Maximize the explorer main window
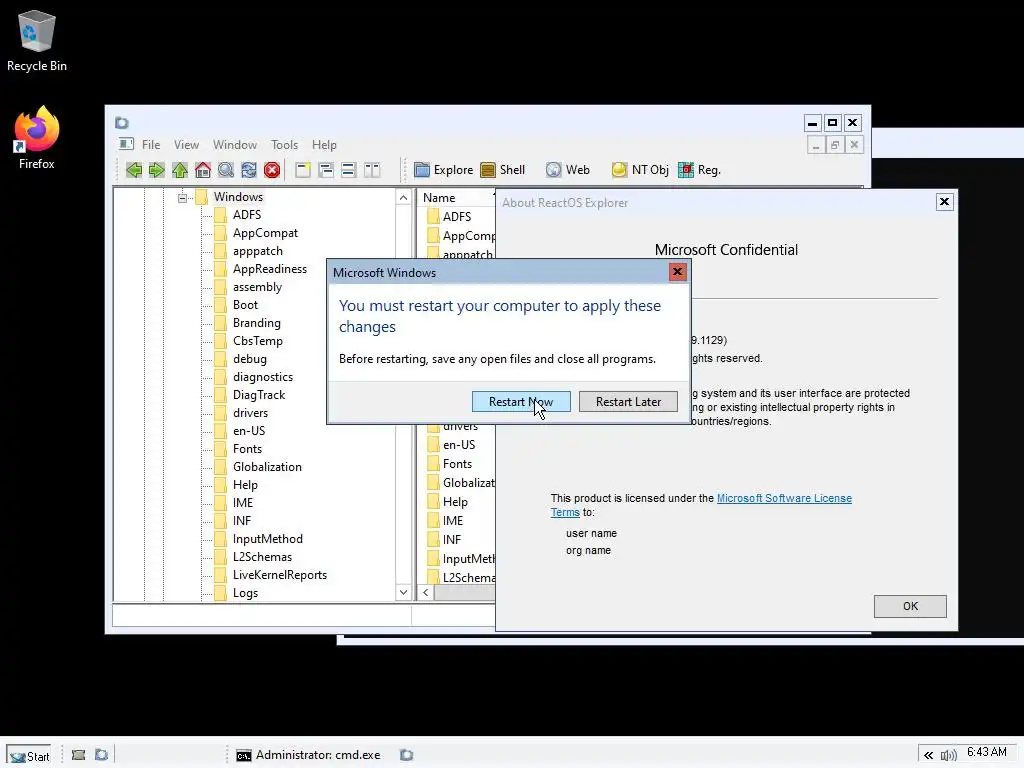Image resolution: width=1024 pixels, height=768 pixels. [x=833, y=123]
